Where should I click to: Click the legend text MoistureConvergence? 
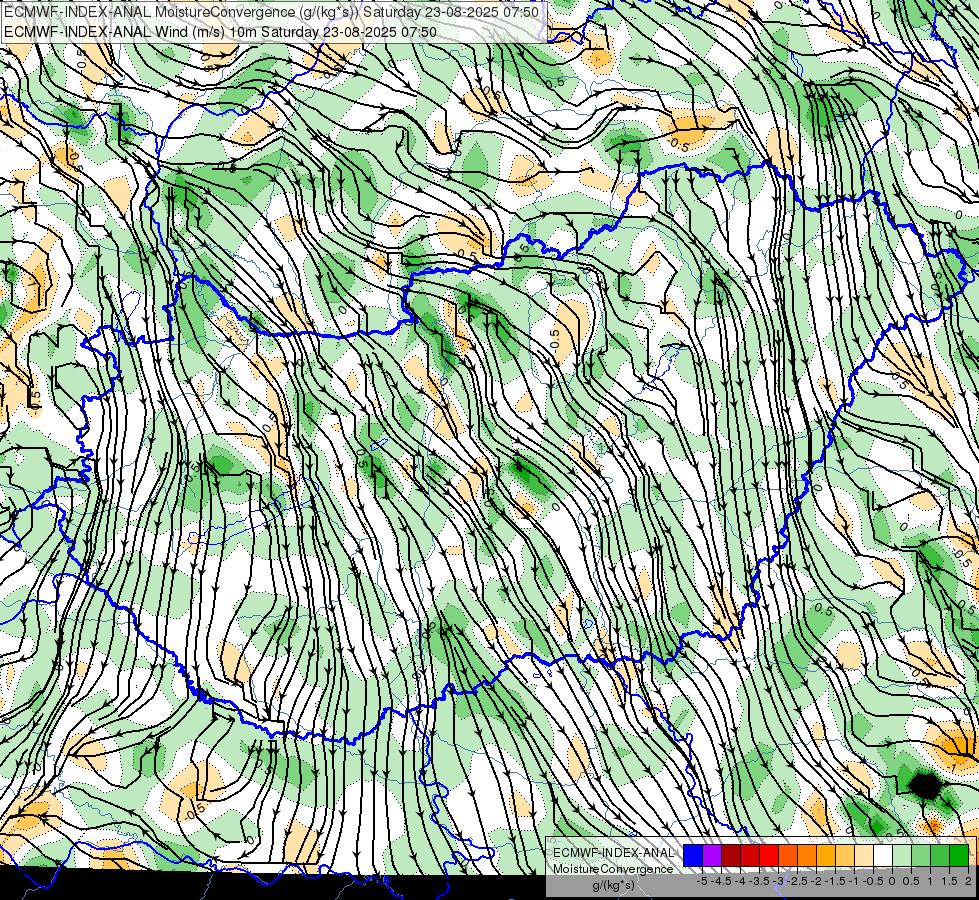click(x=613, y=869)
